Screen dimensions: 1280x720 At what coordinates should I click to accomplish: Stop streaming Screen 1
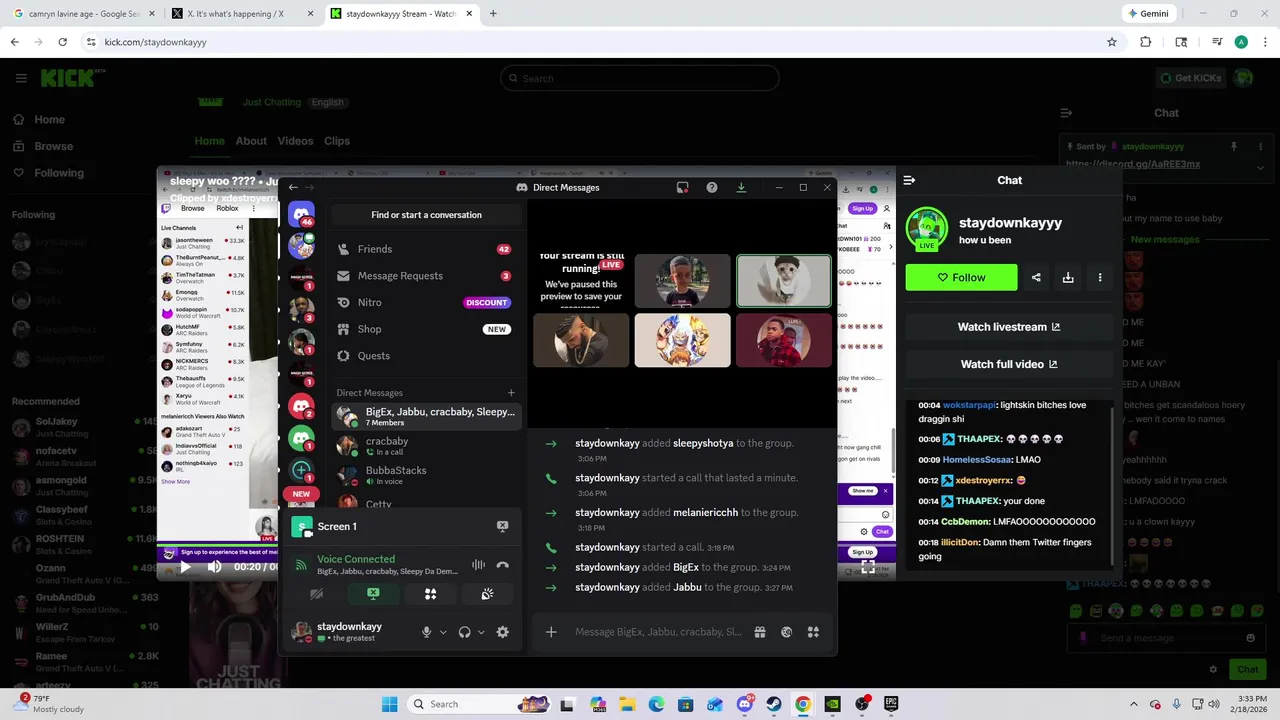(x=502, y=526)
